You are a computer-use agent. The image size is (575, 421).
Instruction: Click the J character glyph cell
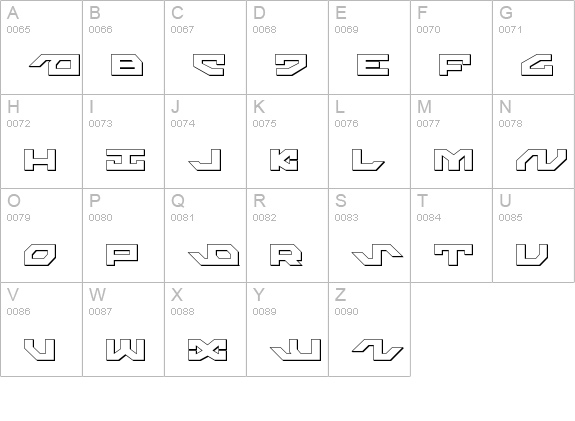point(205,142)
